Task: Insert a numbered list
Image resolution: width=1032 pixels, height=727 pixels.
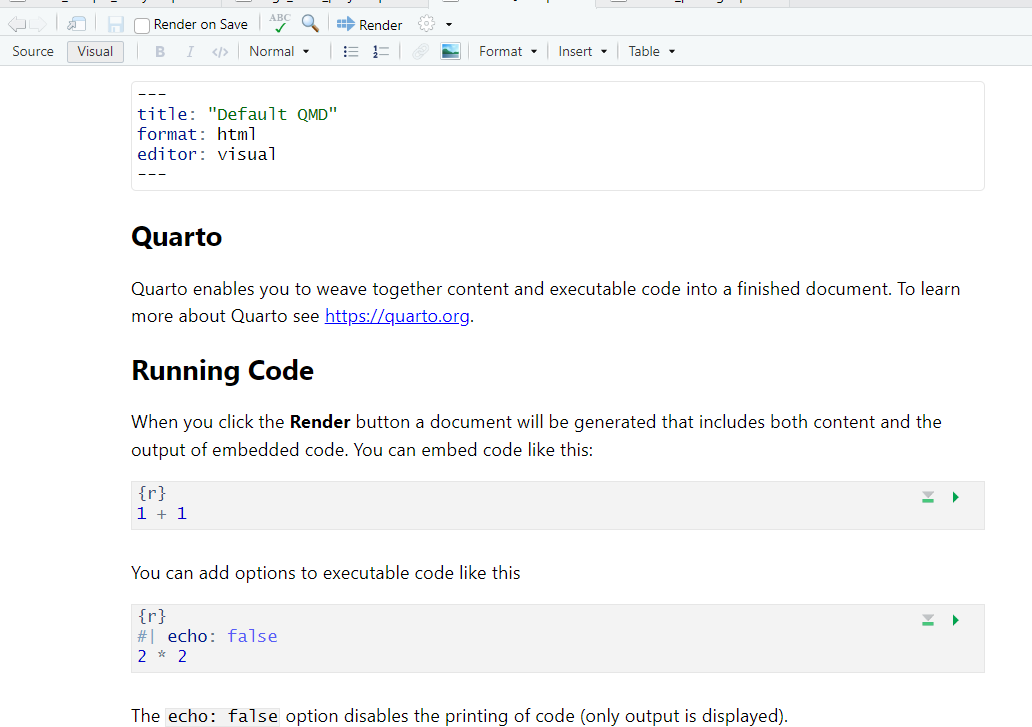Action: click(x=381, y=52)
